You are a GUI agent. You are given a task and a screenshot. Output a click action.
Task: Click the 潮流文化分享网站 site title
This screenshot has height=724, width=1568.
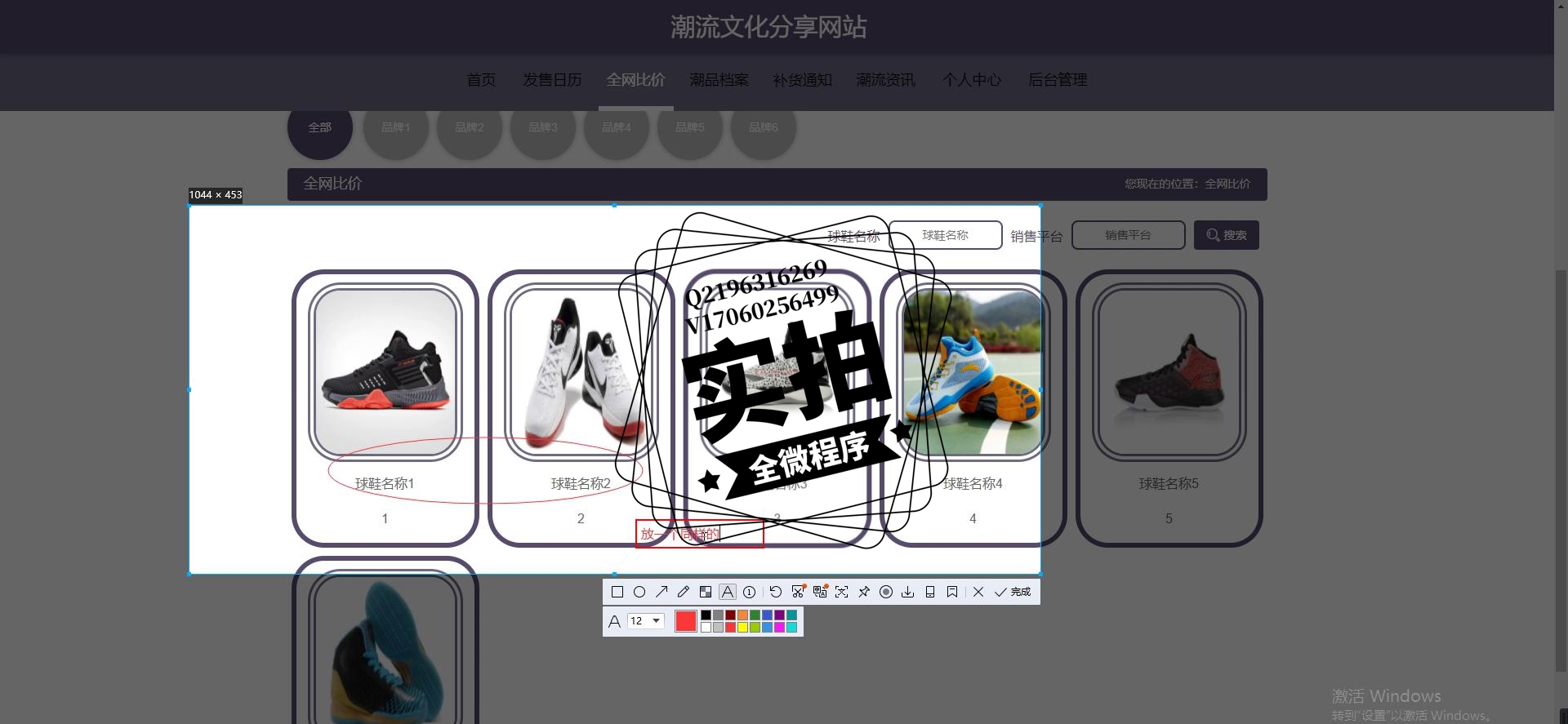(x=768, y=27)
